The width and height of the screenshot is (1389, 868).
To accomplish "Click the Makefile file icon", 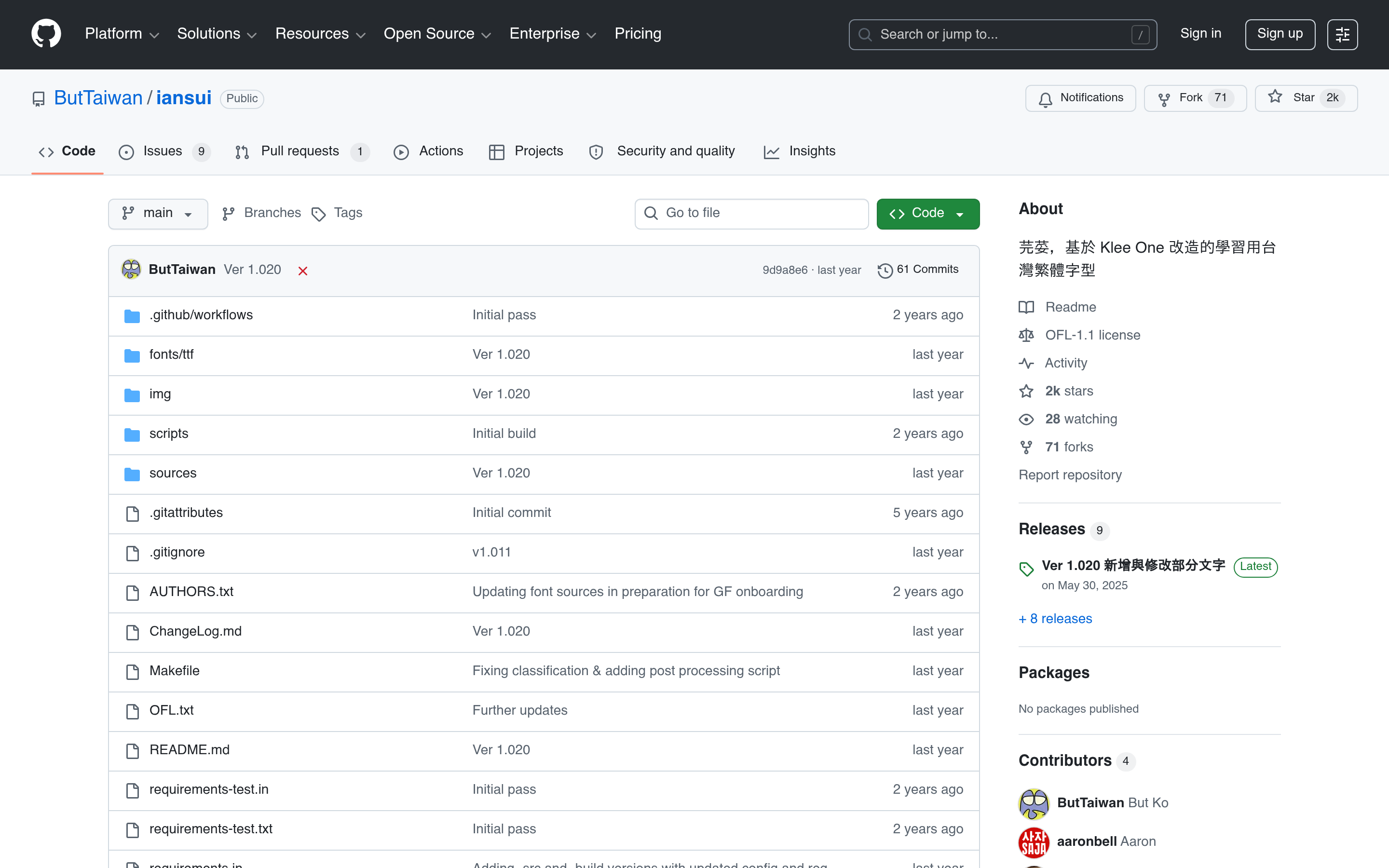I will [133, 672].
